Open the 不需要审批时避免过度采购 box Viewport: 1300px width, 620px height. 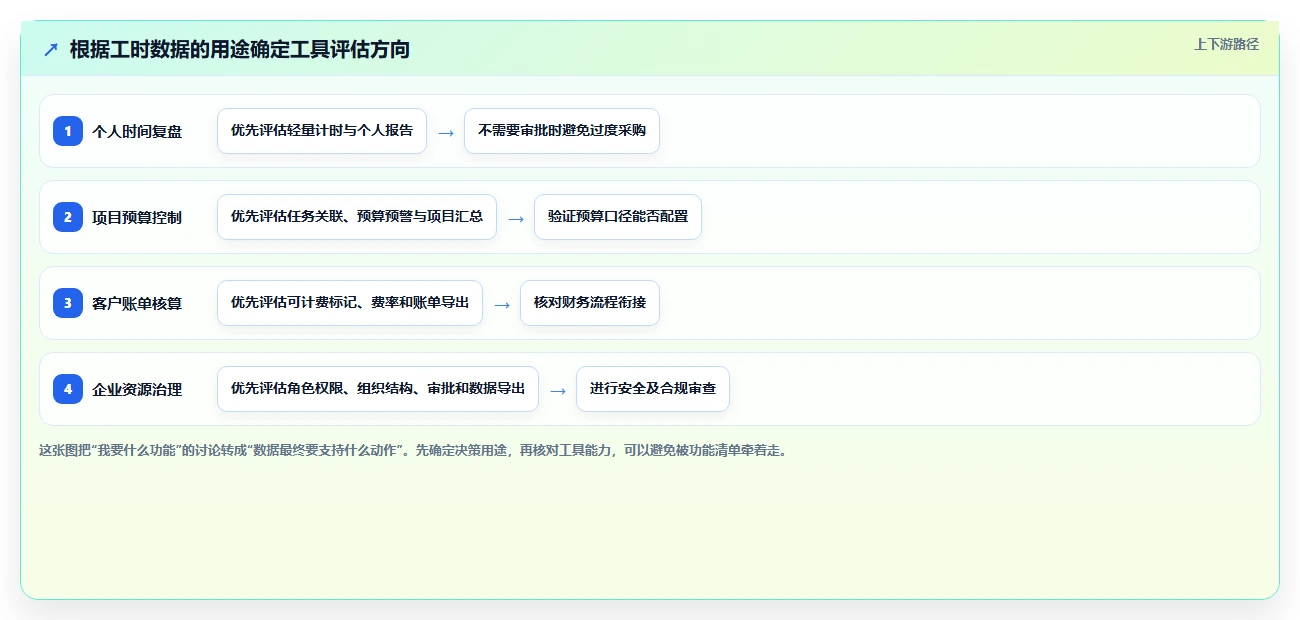click(x=562, y=131)
